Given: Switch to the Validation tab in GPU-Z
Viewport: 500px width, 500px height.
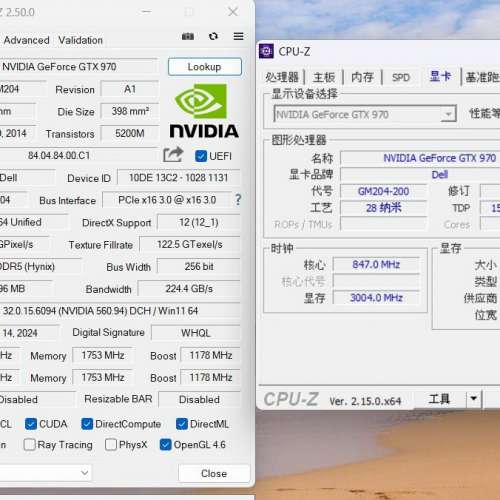Looking at the screenshot, I should click(x=81, y=40).
